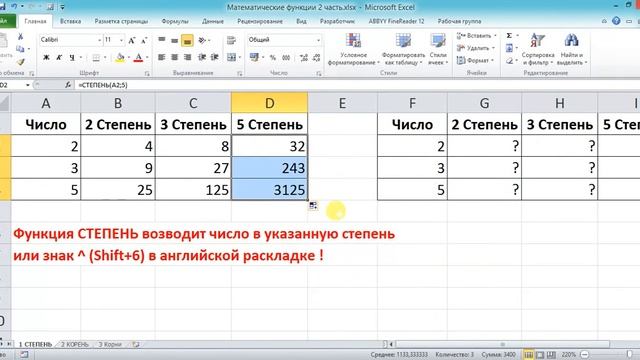Image resolution: width=640 pixels, height=360 pixels.
Task: Click the Clear eraser icon
Action: coord(509,61)
